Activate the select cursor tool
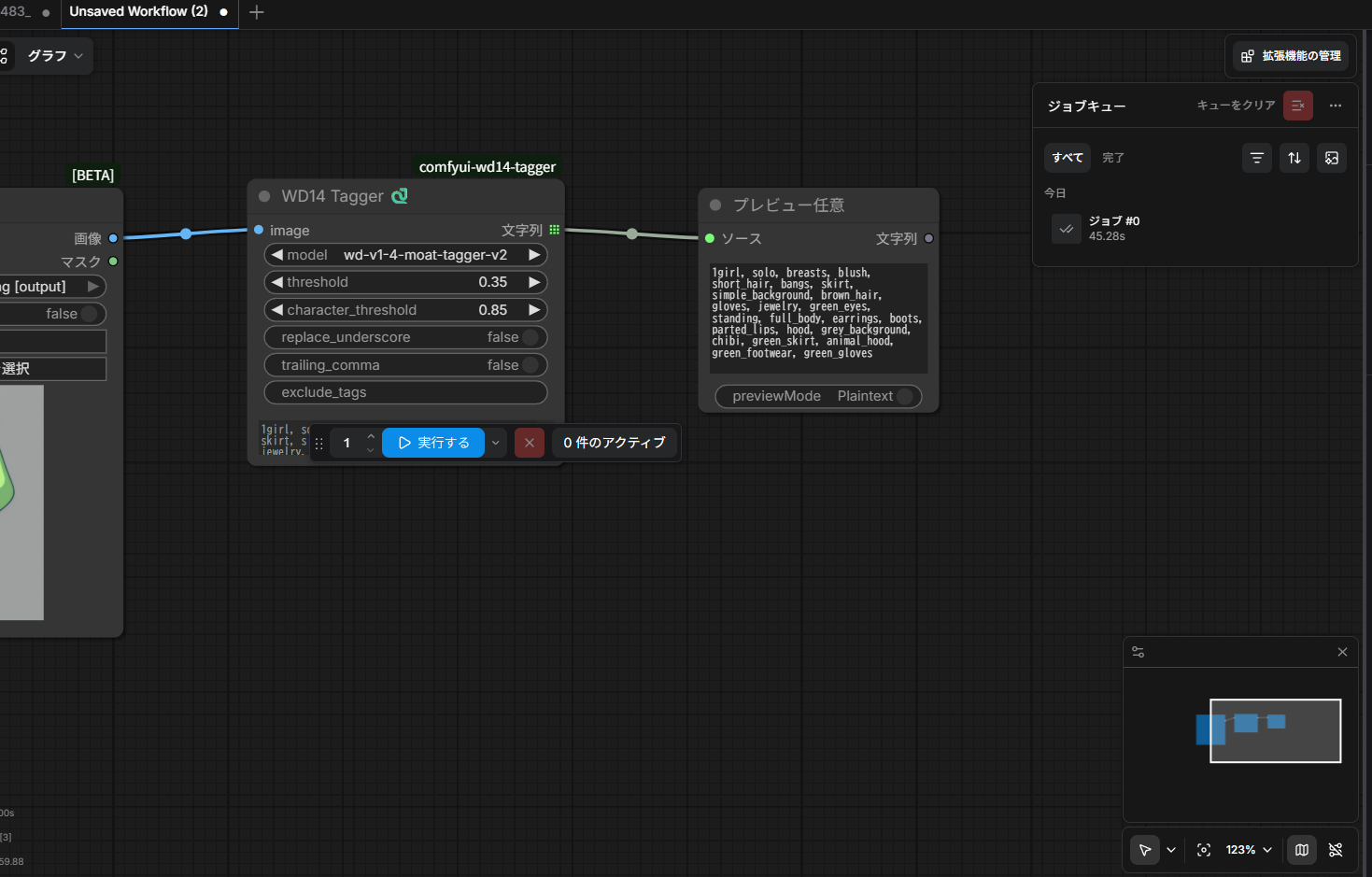1372x877 pixels. [x=1145, y=850]
